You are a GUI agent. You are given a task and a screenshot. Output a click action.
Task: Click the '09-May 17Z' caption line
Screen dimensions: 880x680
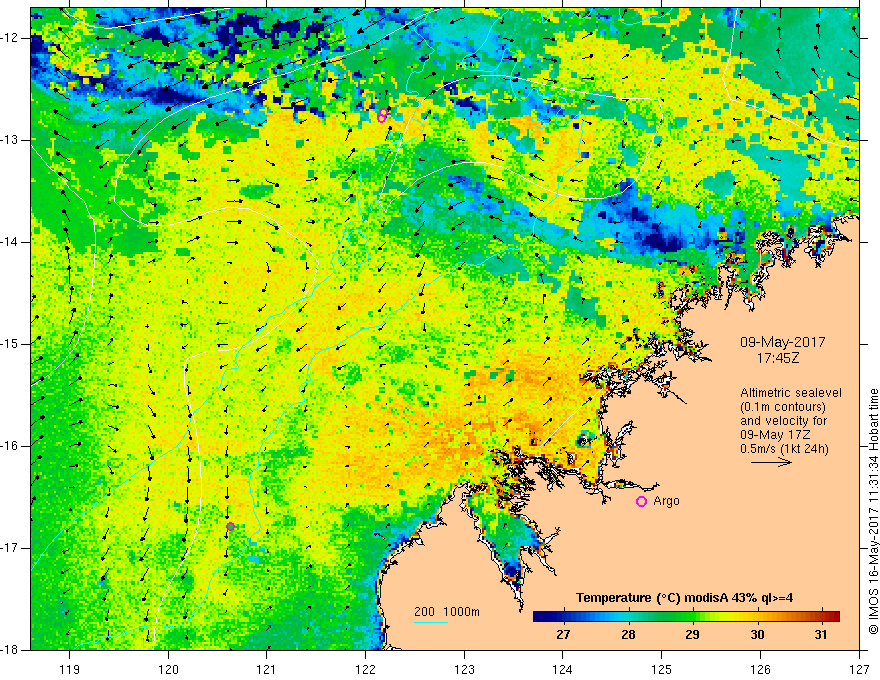(774, 435)
